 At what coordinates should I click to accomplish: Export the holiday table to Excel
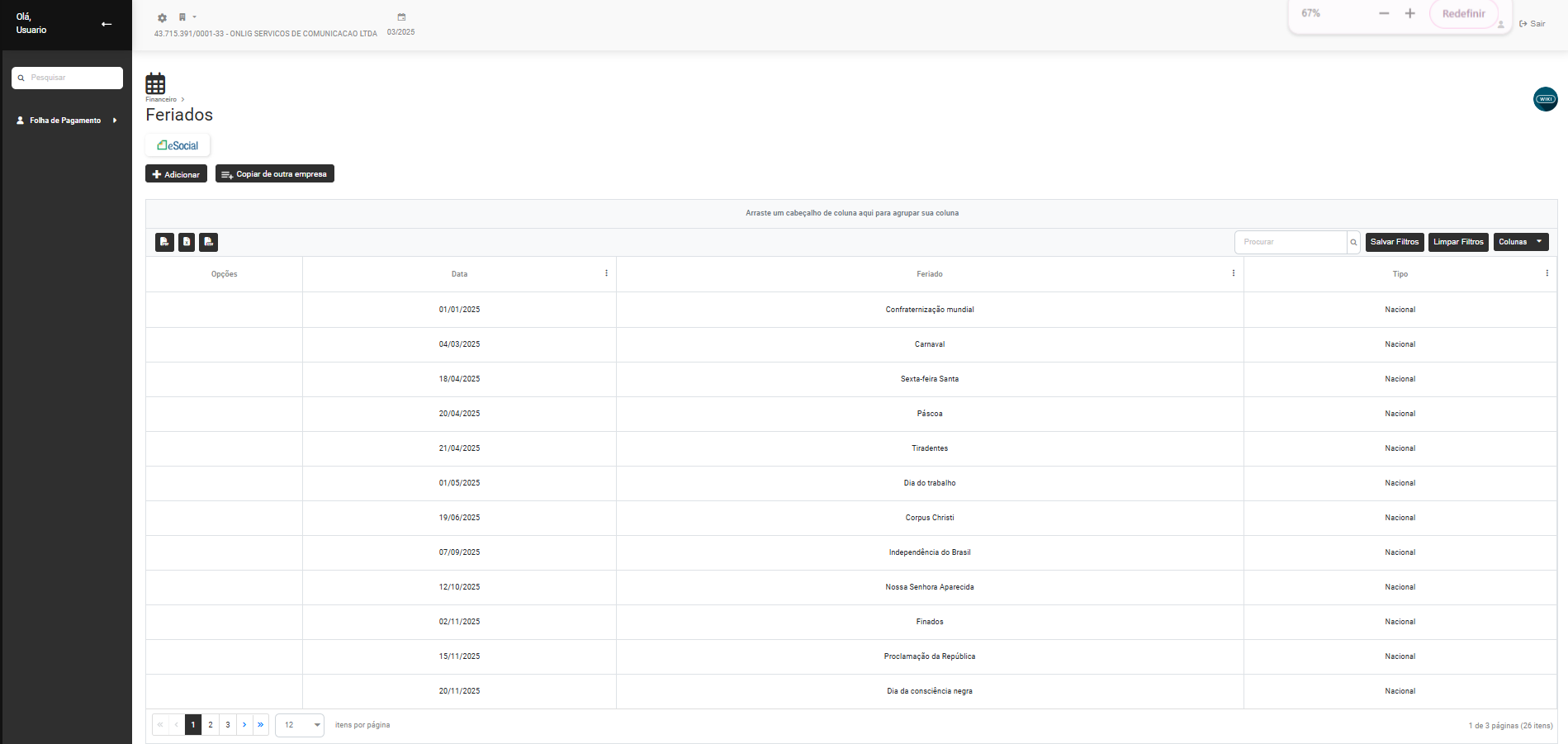pos(187,242)
